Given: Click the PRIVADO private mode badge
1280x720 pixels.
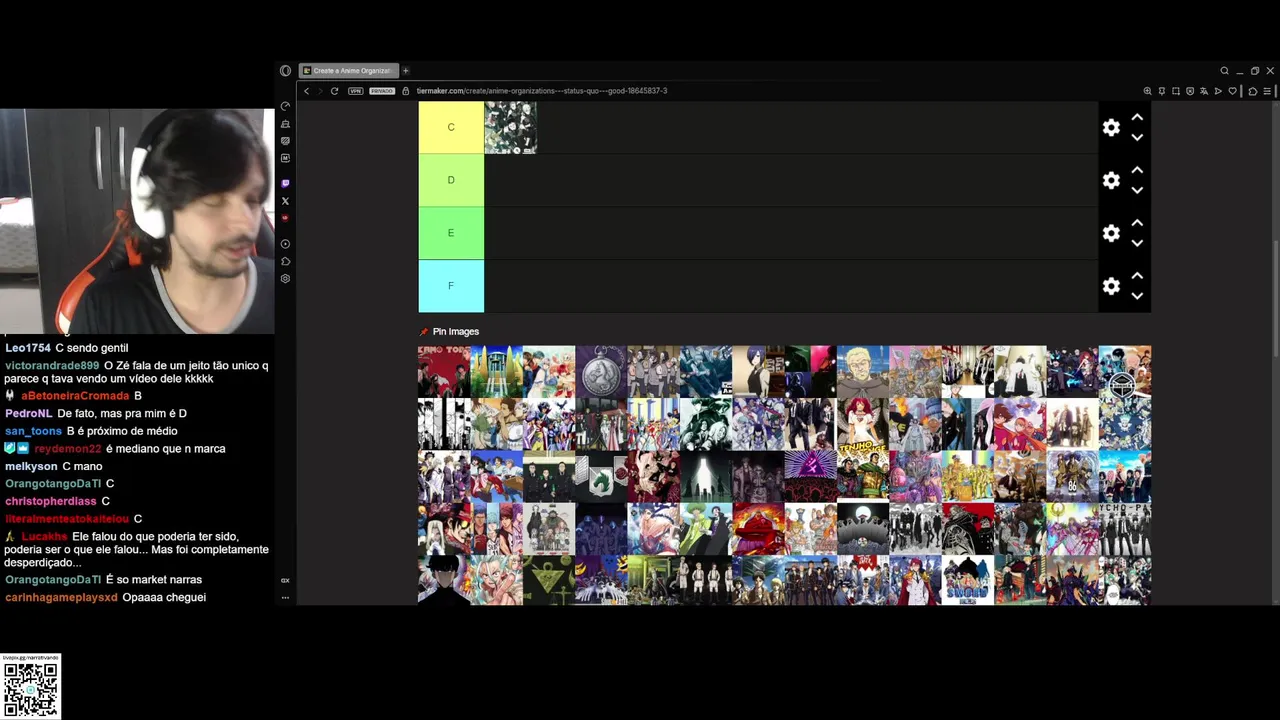Looking at the screenshot, I should (382, 91).
